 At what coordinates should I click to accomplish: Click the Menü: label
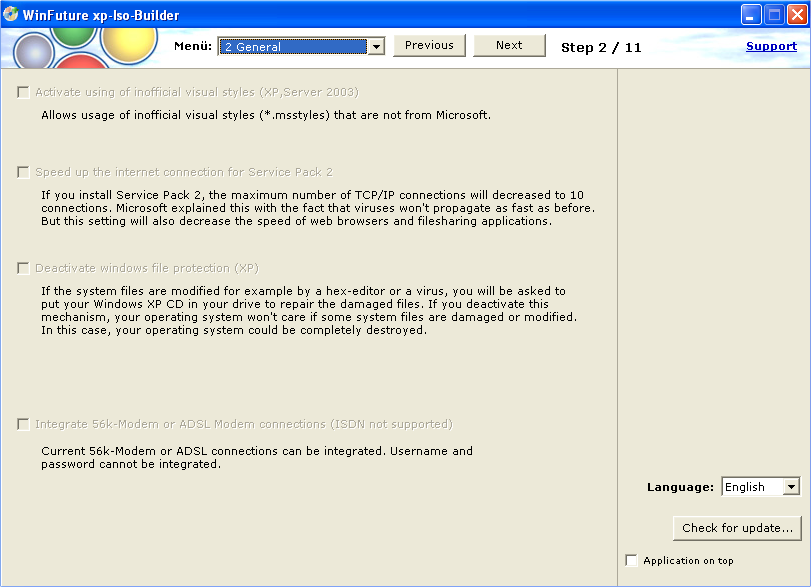(193, 46)
